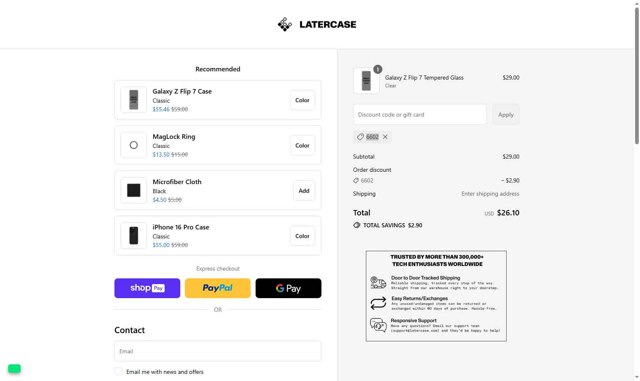This screenshot has width=640, height=381.
Task: Click the page vertical scrollbar
Action: pos(636,76)
